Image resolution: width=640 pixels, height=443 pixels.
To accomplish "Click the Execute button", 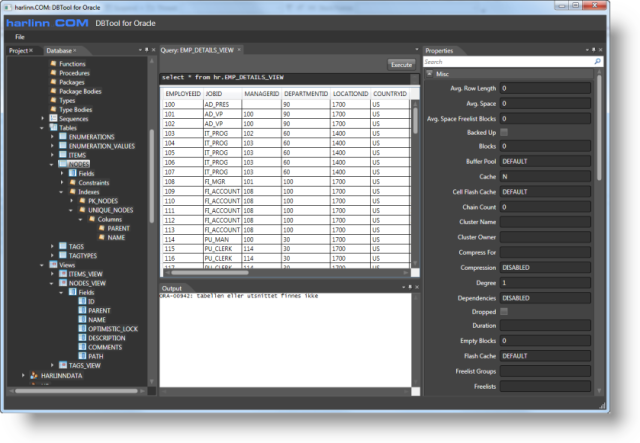I will (401, 65).
